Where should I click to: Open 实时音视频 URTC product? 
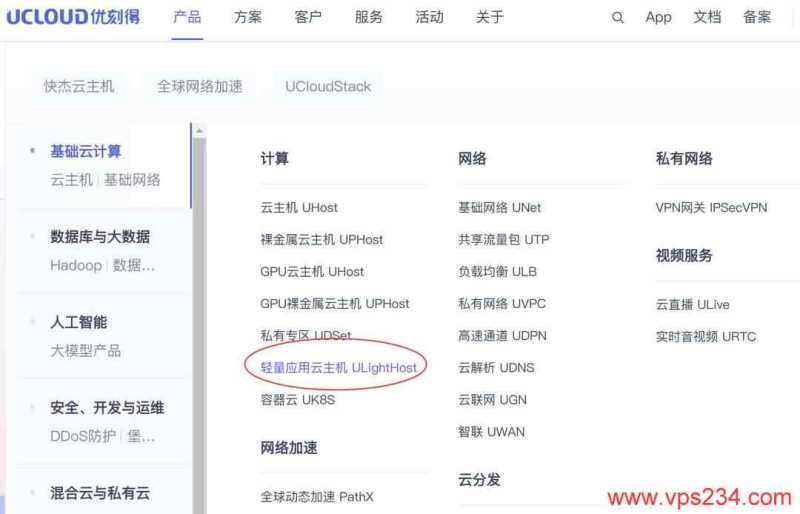click(706, 336)
